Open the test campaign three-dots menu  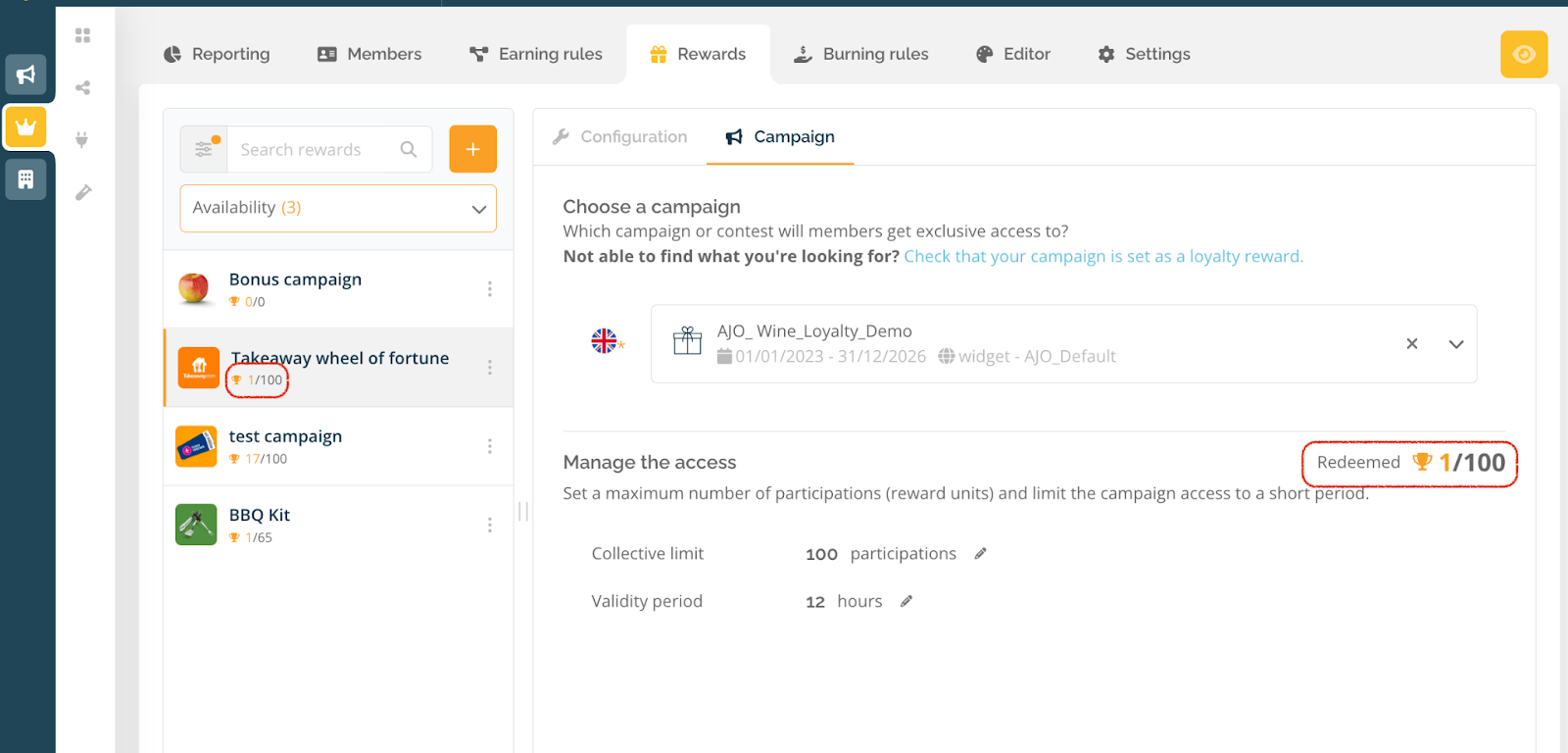coord(489,446)
